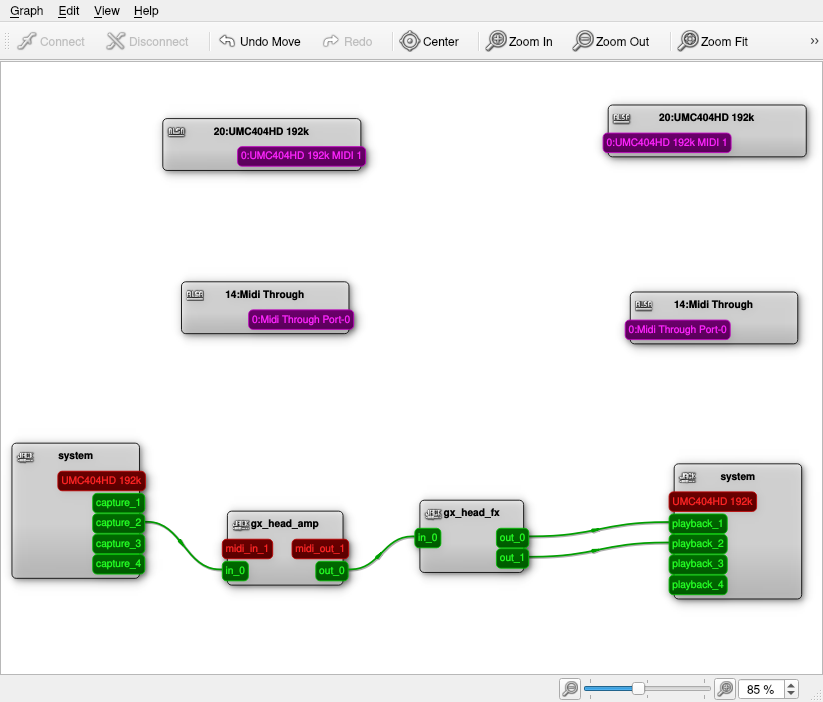823x702 pixels.
Task: Open the toolbar overflow chevron
Action: click(x=813, y=41)
